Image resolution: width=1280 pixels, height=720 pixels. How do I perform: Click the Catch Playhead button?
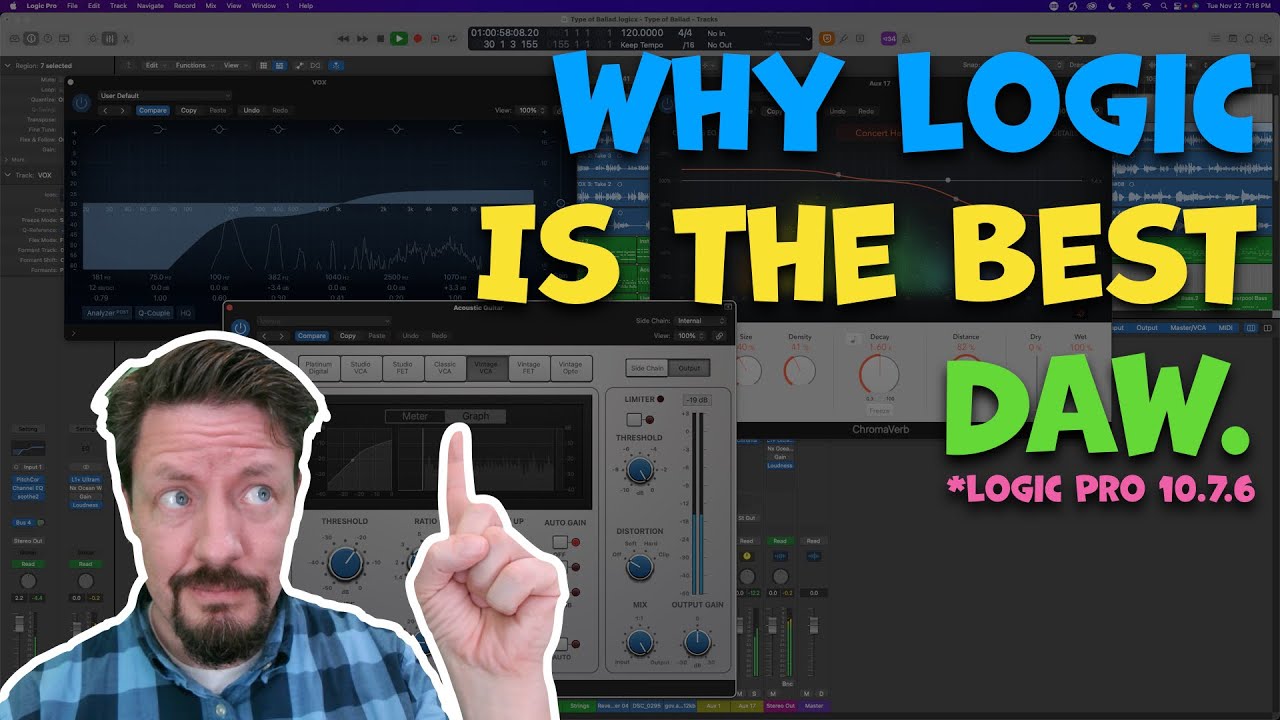pos(337,65)
